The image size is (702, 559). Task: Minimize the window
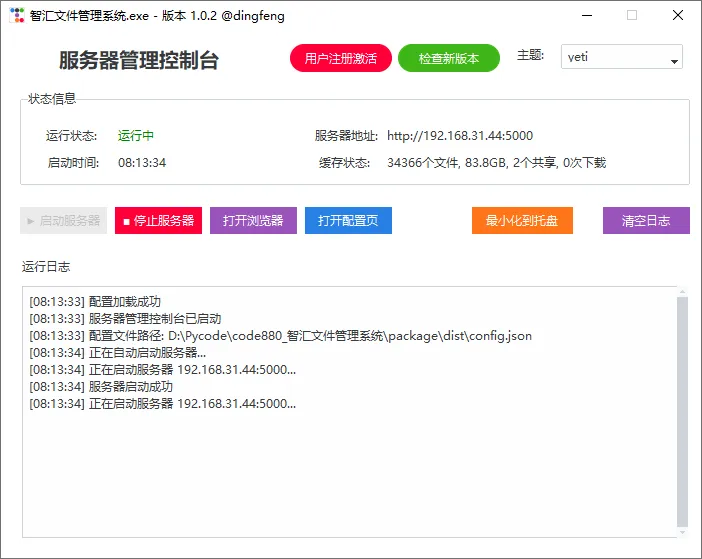(587, 15)
